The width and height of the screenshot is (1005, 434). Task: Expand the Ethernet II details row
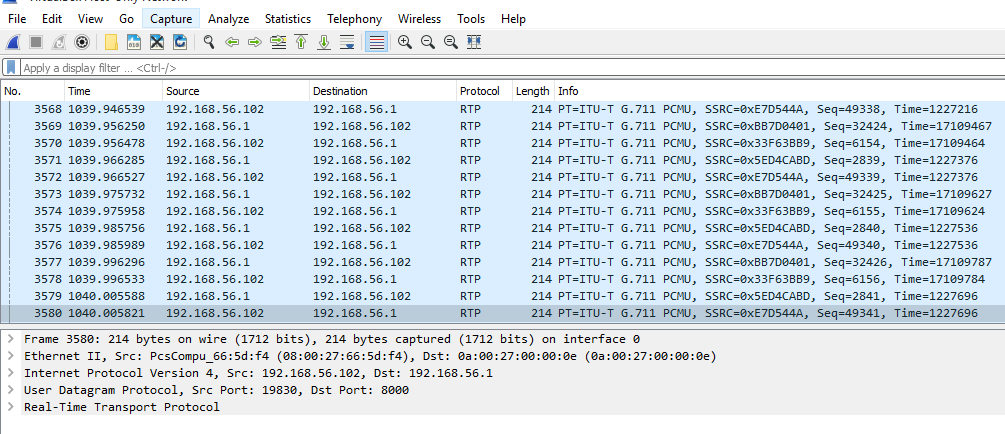pos(11,356)
